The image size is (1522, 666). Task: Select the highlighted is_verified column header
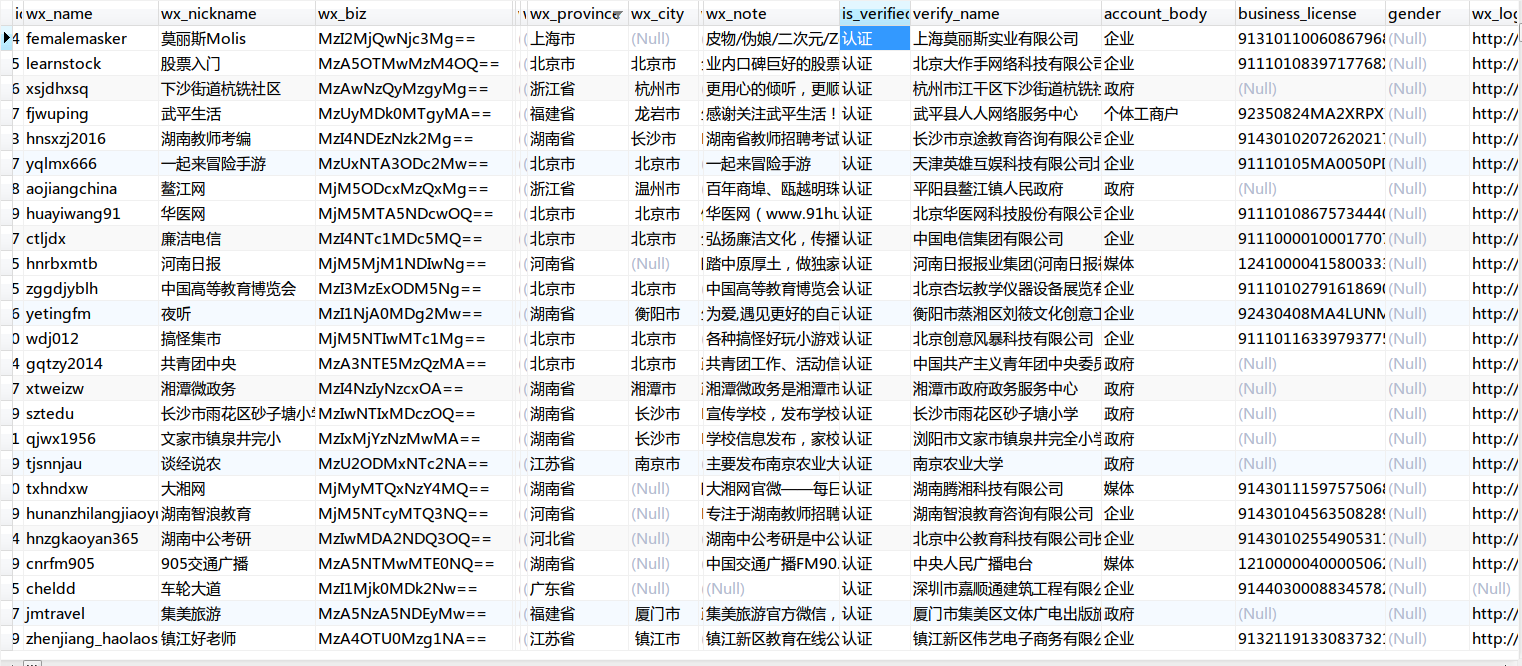[875, 13]
